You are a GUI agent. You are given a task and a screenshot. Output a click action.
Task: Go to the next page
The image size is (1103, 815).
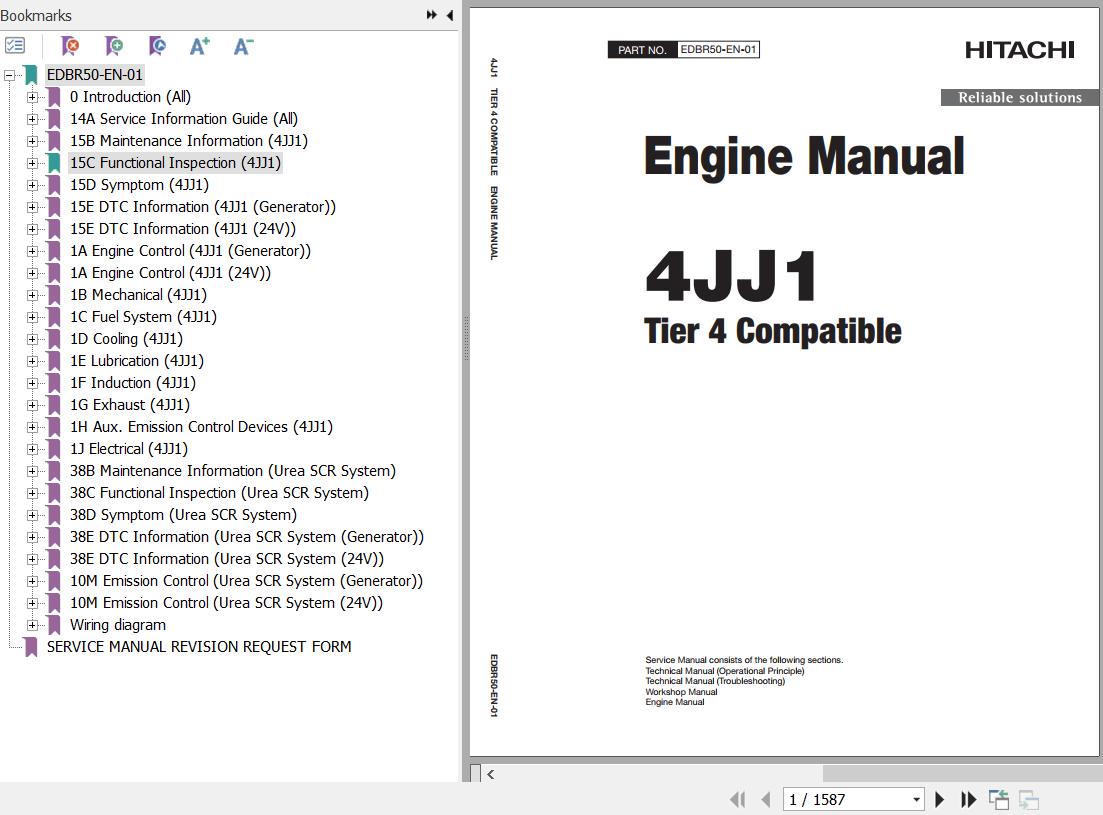click(939, 800)
